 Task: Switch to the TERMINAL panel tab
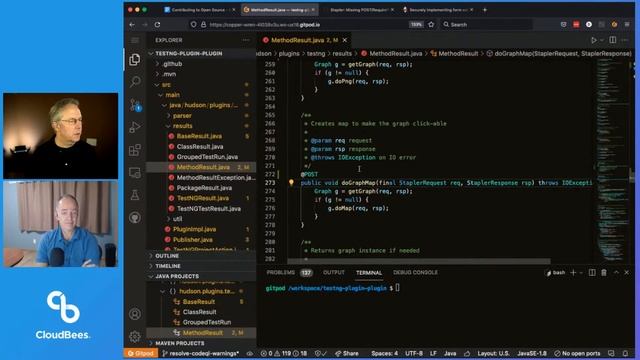[x=369, y=273]
